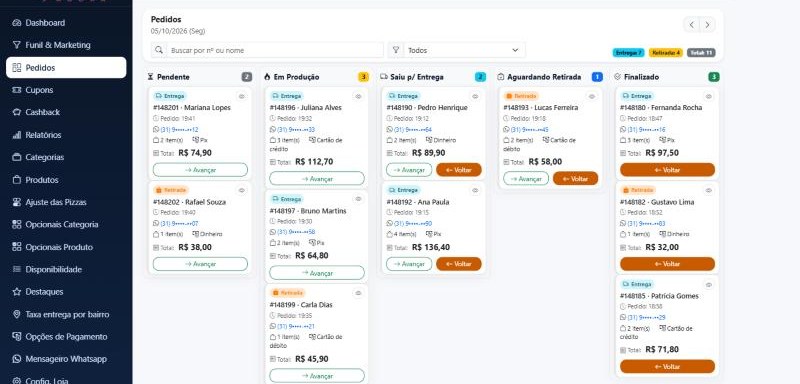This screenshot has height=384, width=800.
Task: Click the filter funnel icon
Action: tap(395, 50)
